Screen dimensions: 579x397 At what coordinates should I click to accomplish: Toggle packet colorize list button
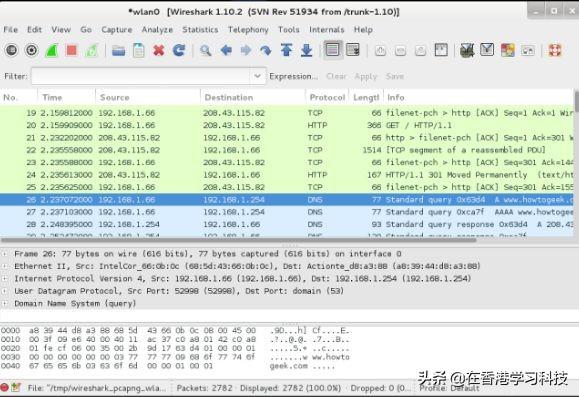coord(332,49)
